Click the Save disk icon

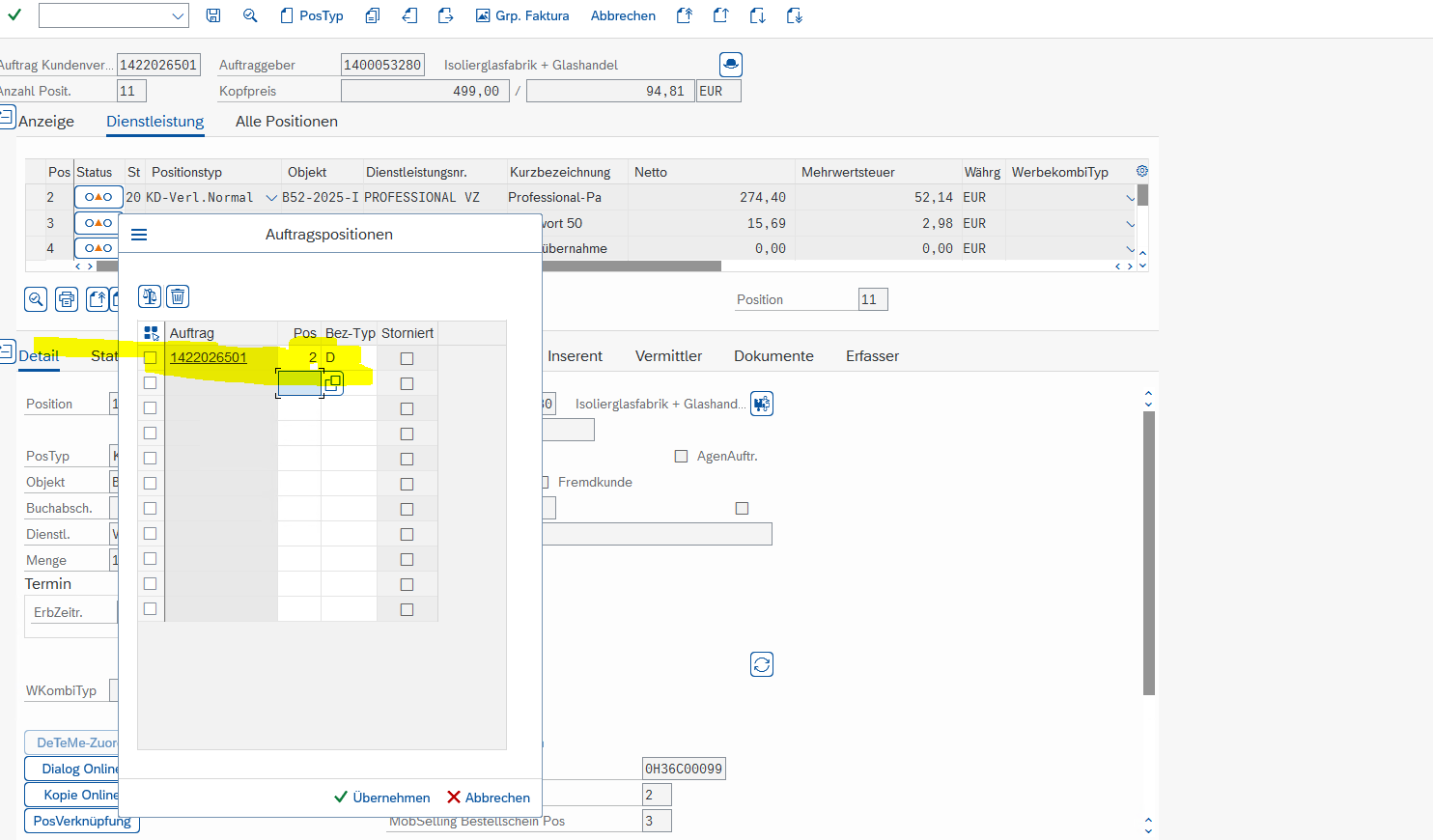pyautogui.click(x=213, y=15)
